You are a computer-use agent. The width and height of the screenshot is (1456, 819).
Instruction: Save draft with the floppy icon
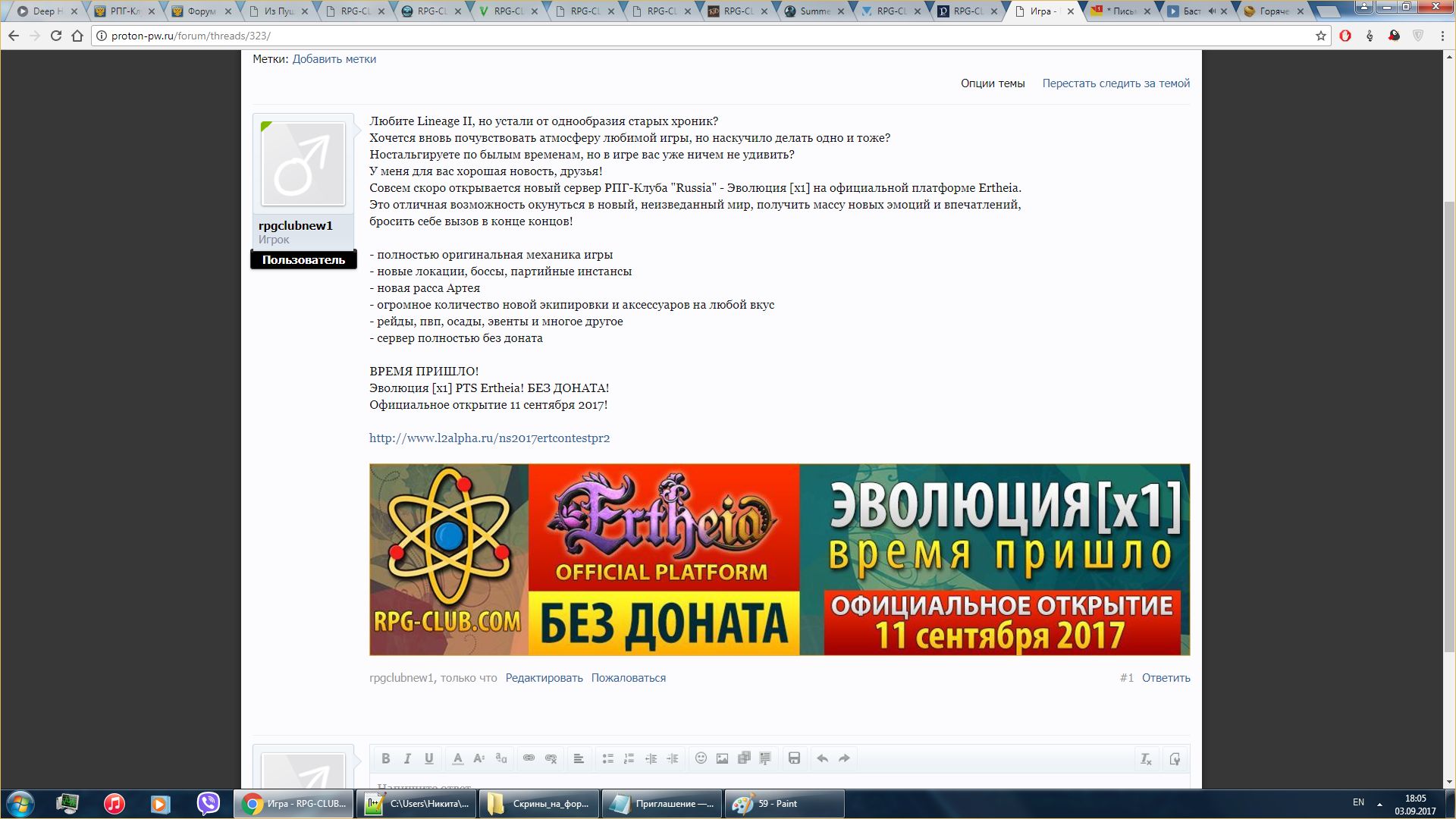click(794, 758)
